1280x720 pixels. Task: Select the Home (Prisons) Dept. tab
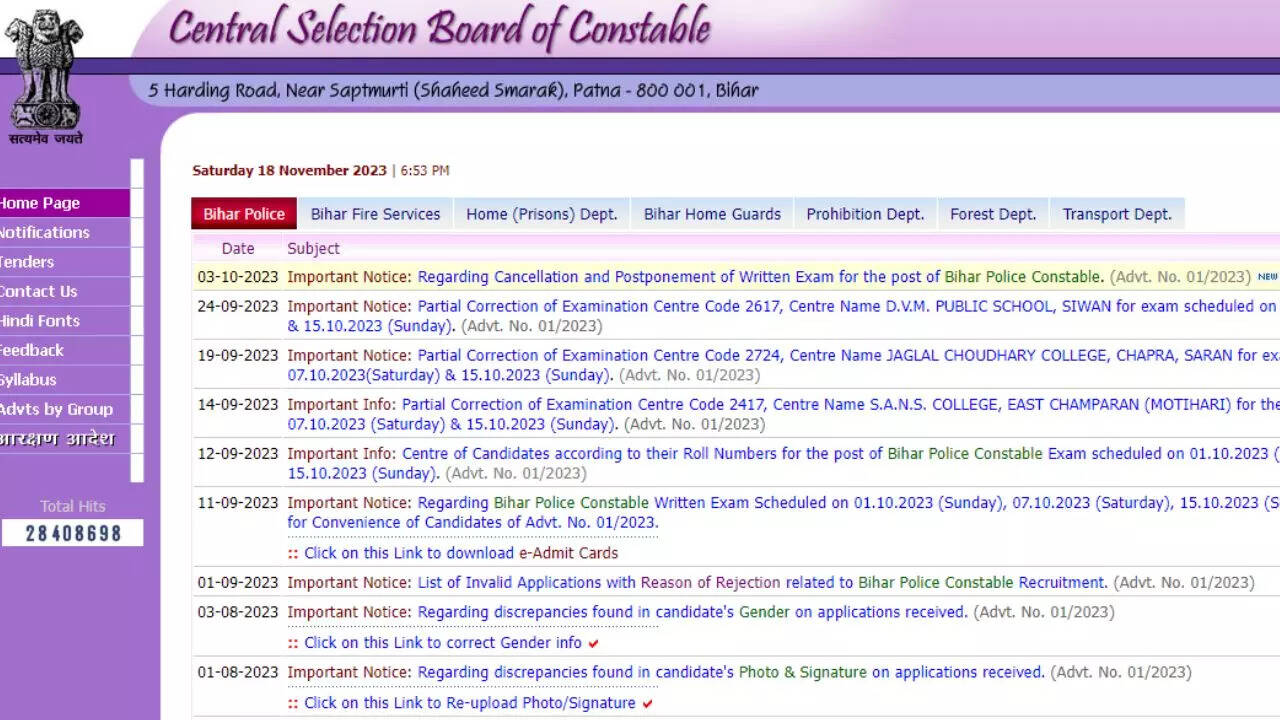541,214
